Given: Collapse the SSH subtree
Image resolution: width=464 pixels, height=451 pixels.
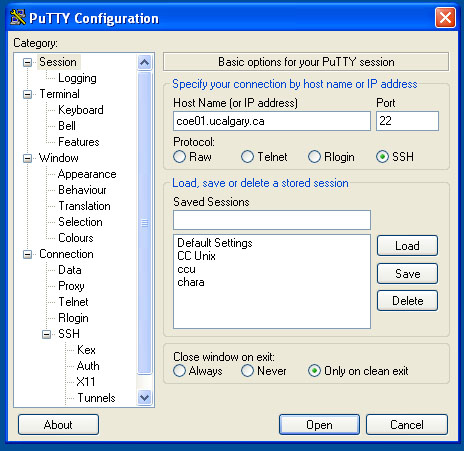Looking at the screenshot, I should [47, 334].
